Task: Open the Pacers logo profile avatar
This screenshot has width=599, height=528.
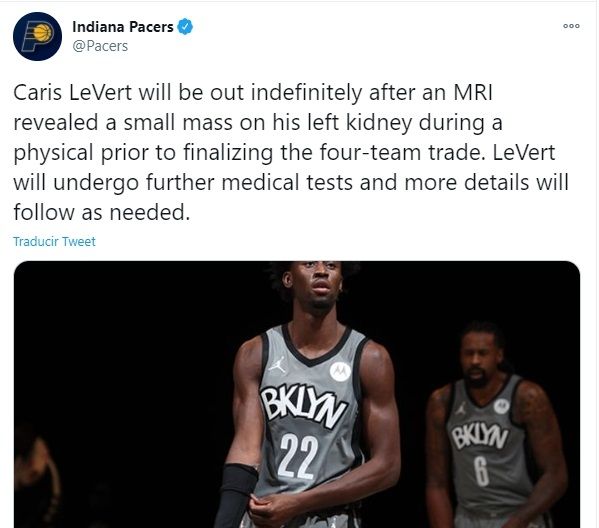Action: coord(37,36)
